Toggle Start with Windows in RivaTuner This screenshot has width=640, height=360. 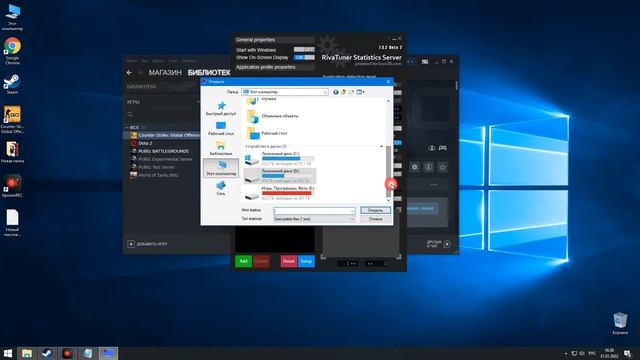[x=304, y=49]
